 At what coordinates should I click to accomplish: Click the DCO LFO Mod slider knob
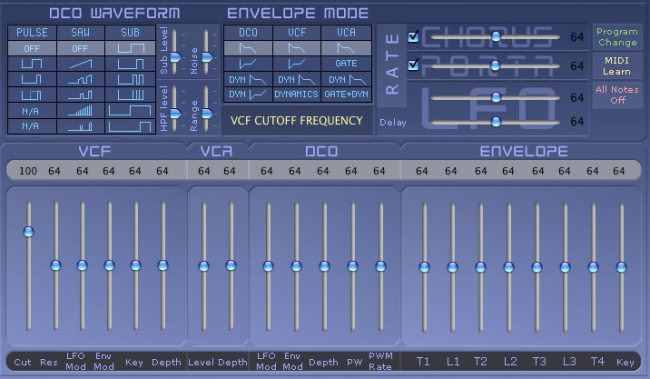point(268,266)
